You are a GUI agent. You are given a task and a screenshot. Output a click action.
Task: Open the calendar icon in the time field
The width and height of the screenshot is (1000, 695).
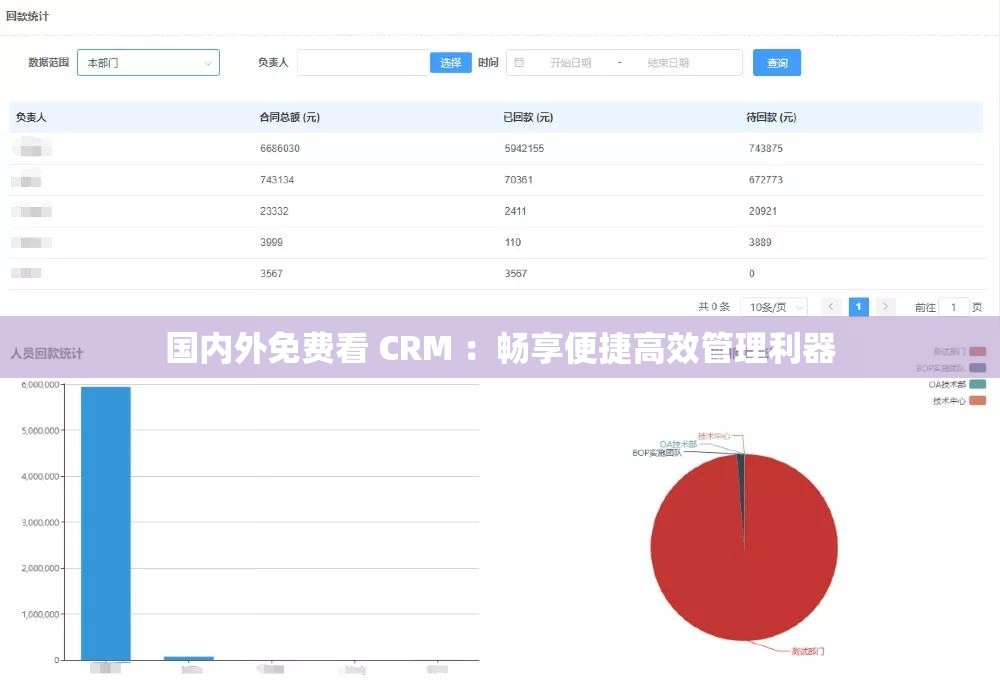[x=519, y=62]
